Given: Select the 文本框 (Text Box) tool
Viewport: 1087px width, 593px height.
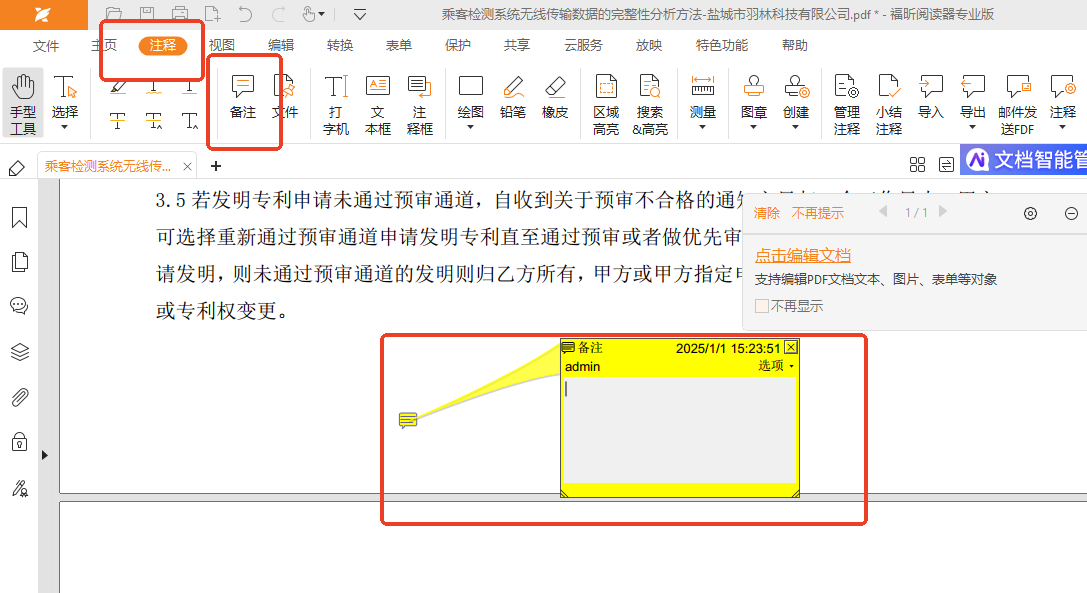Looking at the screenshot, I should (377, 104).
